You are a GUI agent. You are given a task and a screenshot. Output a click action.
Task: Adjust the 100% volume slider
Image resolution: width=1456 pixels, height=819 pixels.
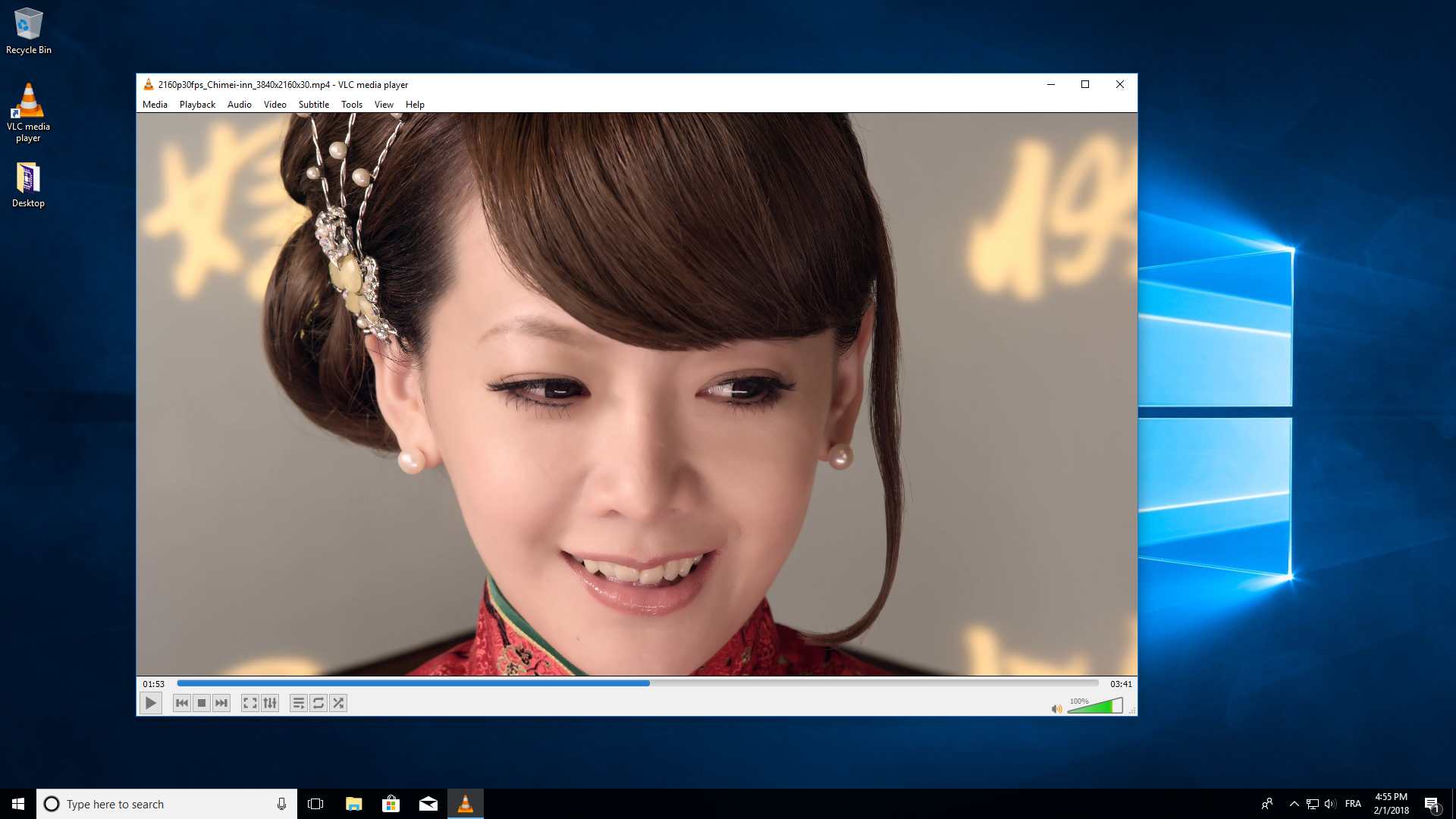click(x=1096, y=706)
